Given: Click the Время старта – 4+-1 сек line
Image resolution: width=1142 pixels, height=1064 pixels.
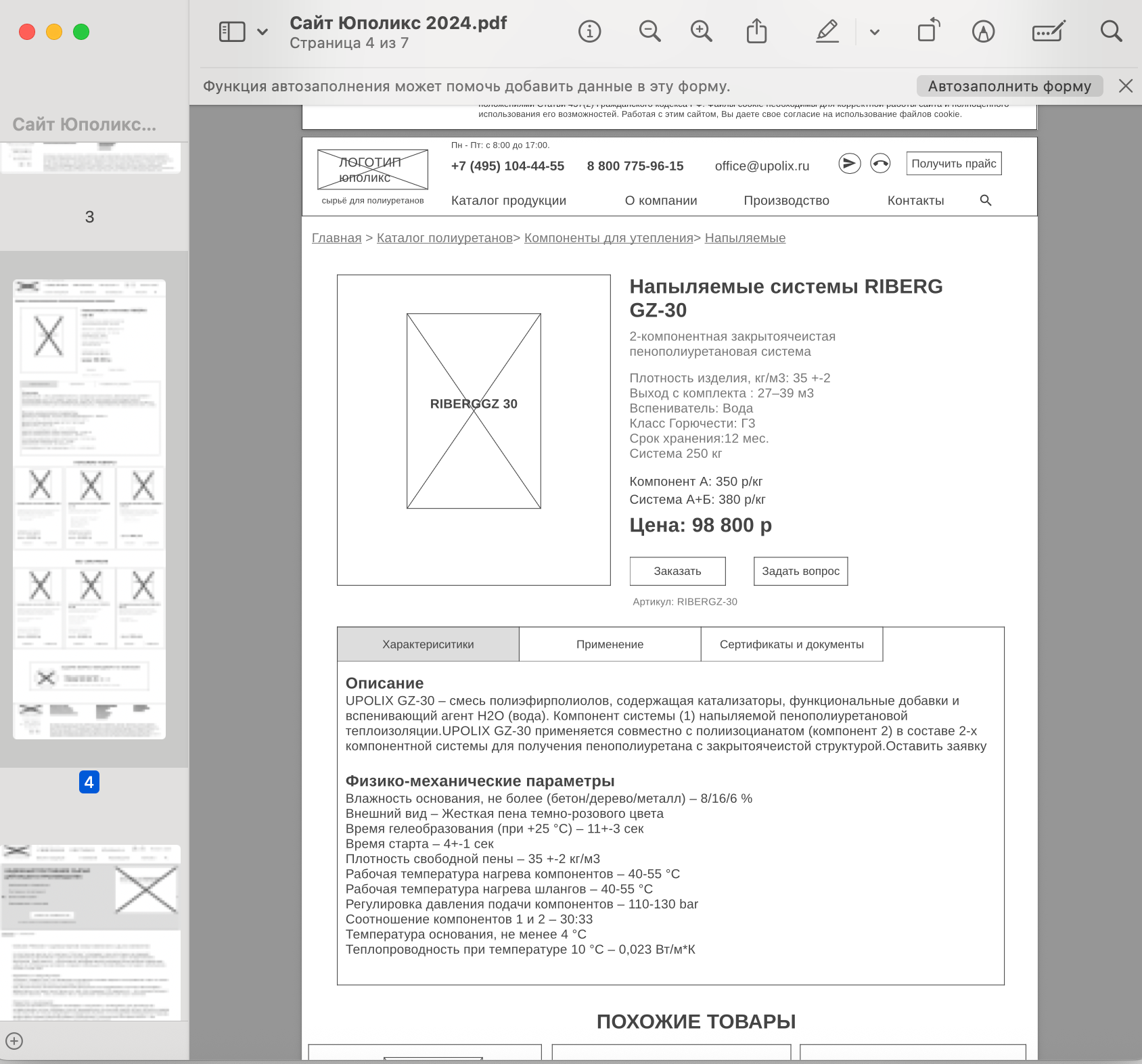Looking at the screenshot, I should pos(419,844).
